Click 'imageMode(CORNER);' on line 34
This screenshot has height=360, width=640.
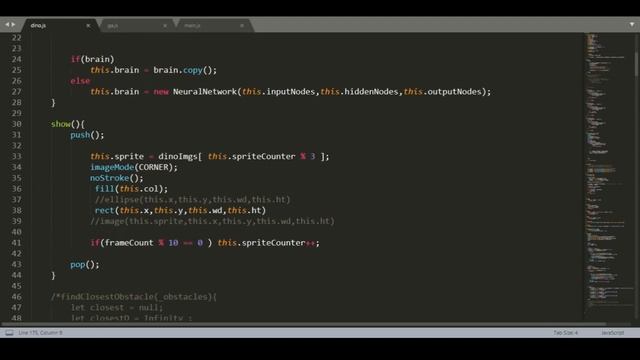[134, 167]
